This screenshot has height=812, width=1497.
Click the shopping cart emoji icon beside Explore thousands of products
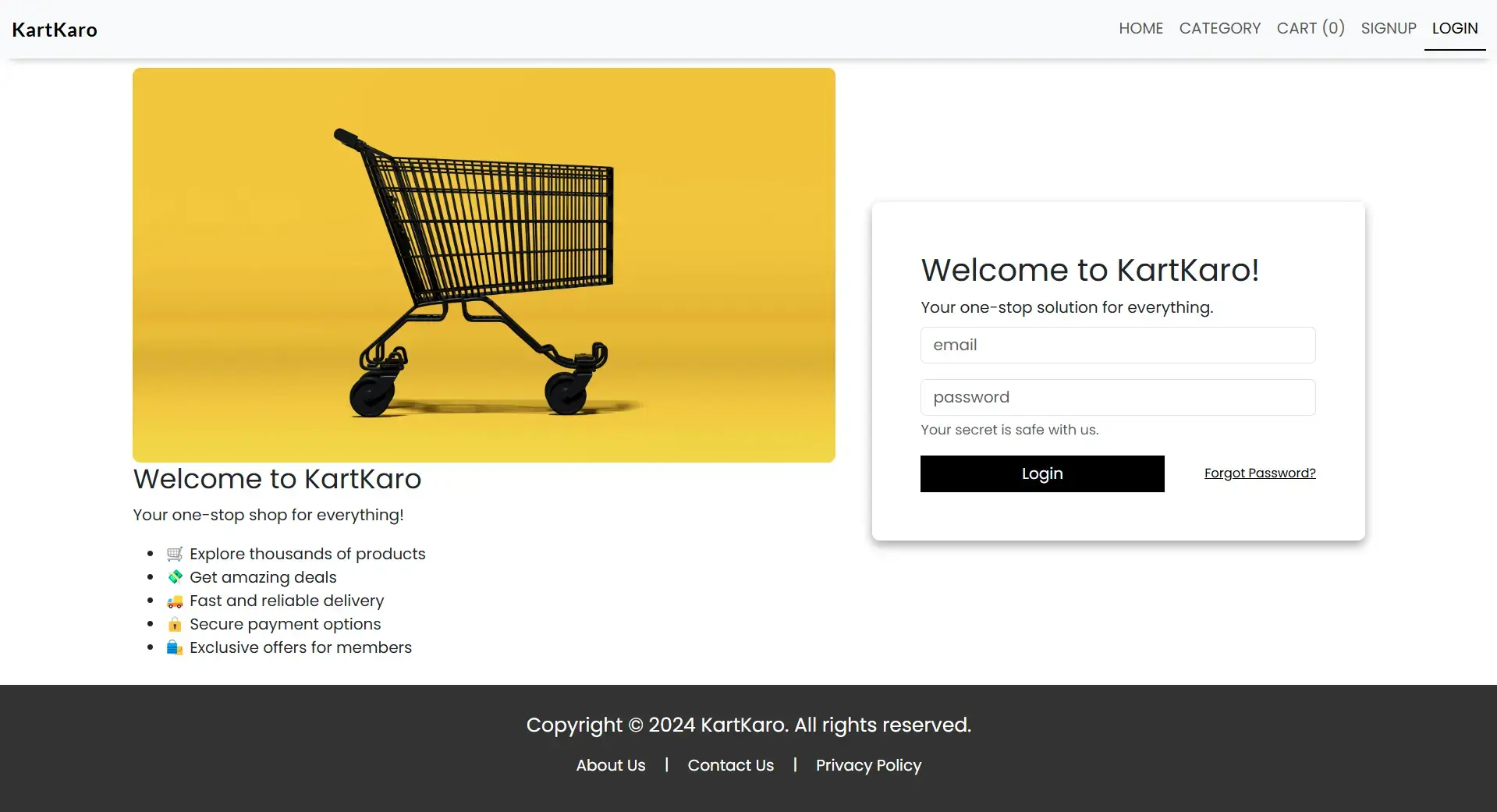click(x=174, y=553)
